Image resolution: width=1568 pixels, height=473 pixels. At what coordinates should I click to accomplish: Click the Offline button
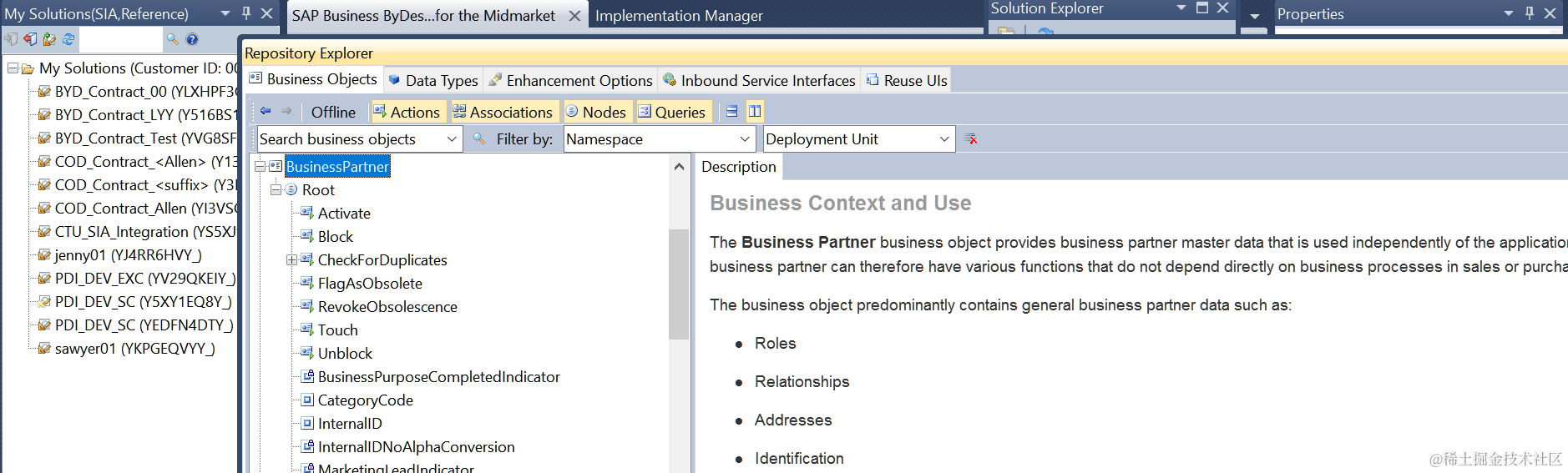(333, 112)
